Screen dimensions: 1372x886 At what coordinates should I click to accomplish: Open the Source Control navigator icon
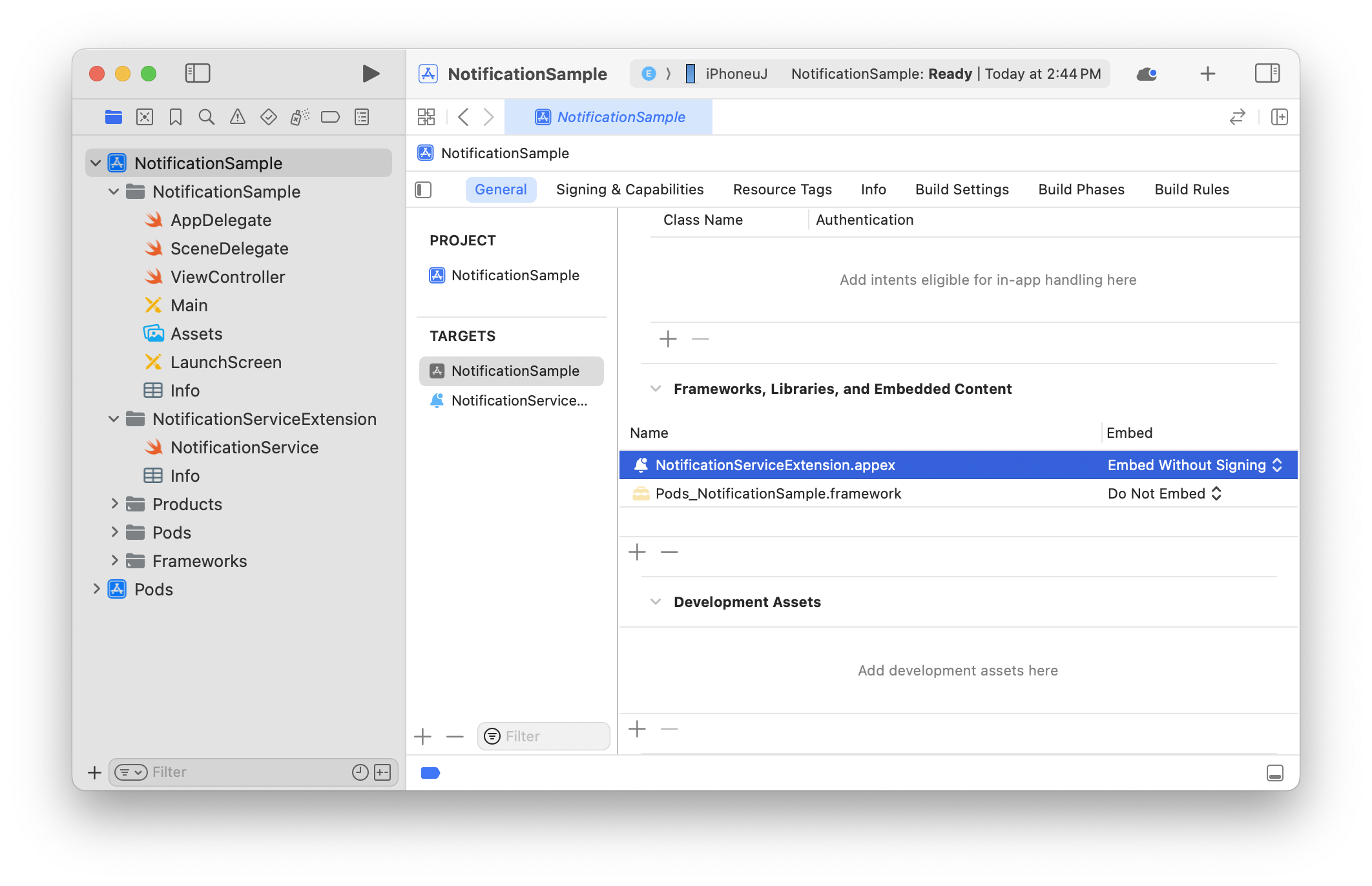pyautogui.click(x=145, y=117)
